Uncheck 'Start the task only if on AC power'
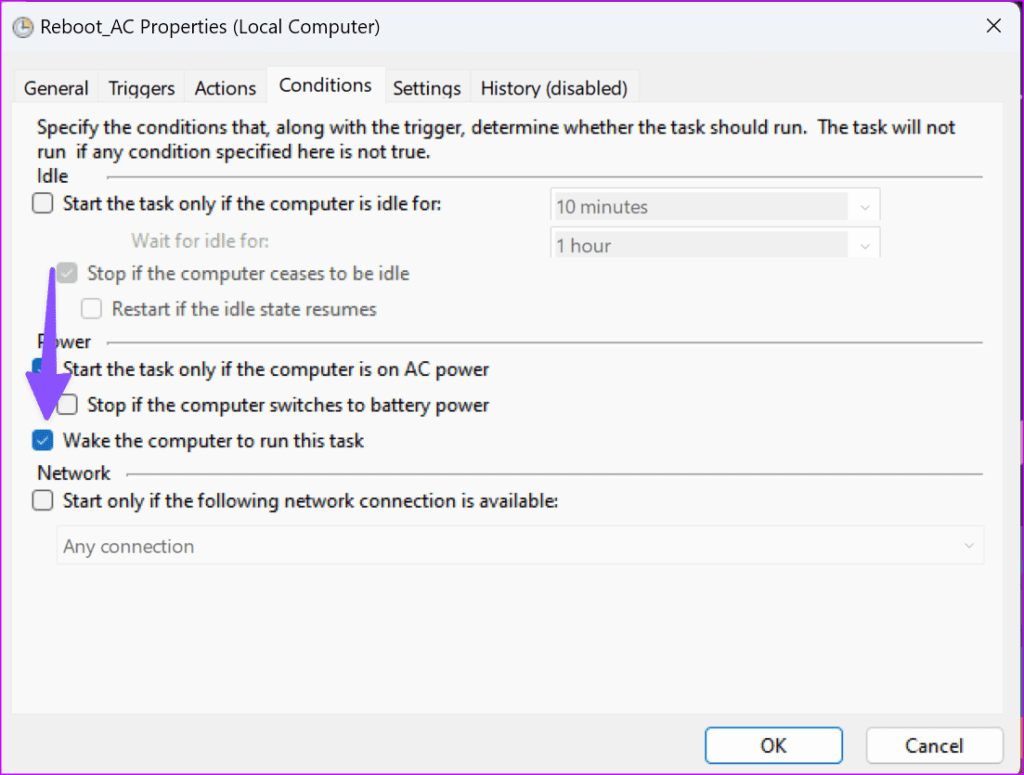Screen dimensions: 1024x775 coord(42,368)
